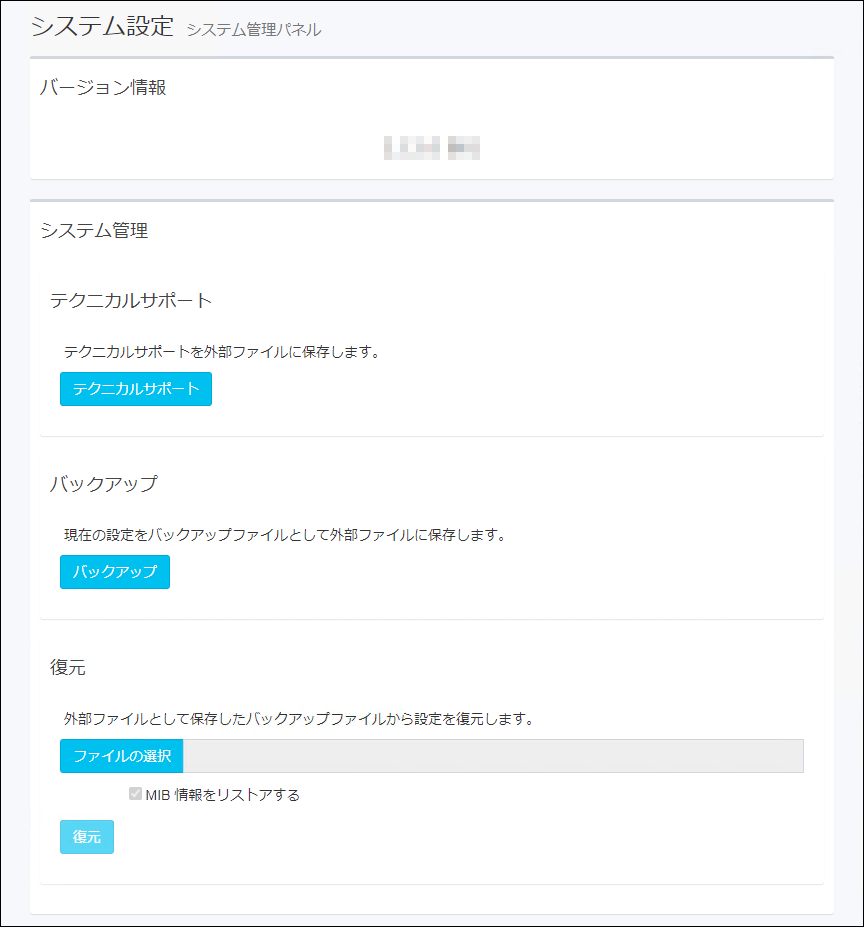Click the テクニカルサポート section heading text

(x=131, y=300)
